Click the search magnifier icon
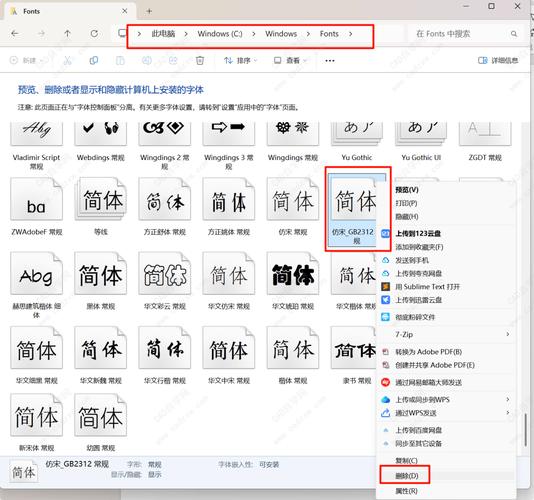534x500 pixels. tap(514, 34)
